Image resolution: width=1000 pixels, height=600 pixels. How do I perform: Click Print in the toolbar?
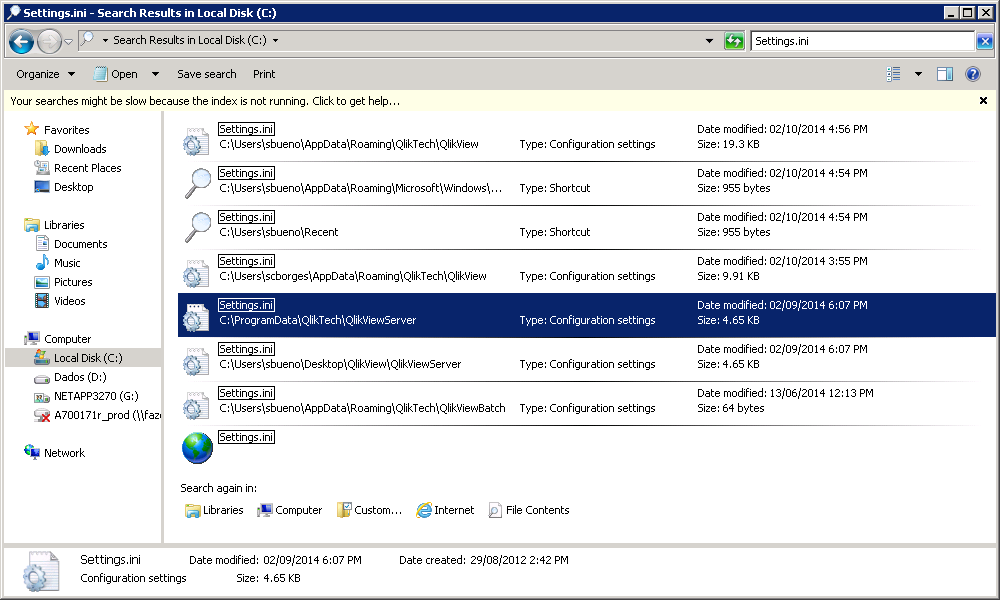point(264,74)
